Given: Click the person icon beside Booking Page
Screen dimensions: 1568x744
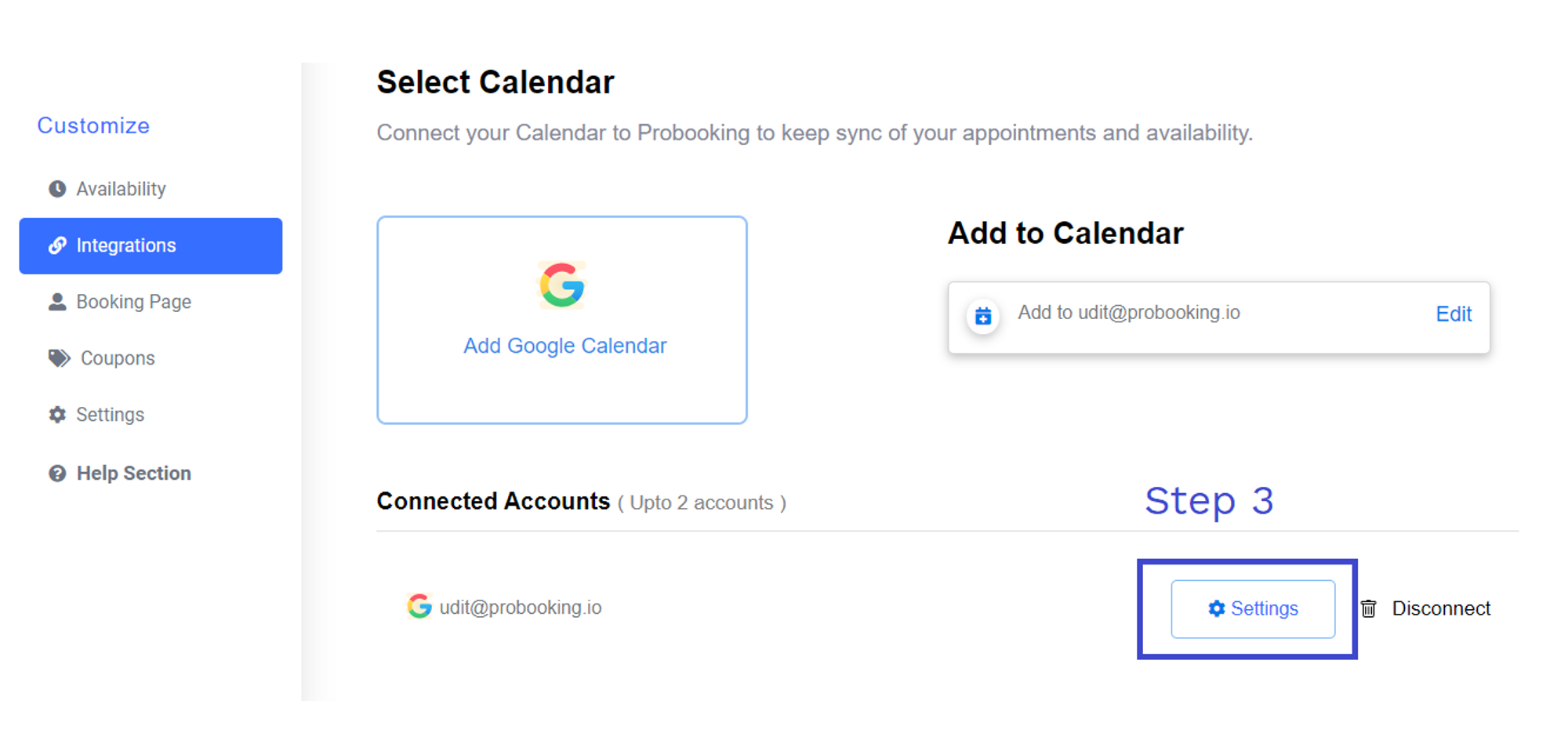Looking at the screenshot, I should pyautogui.click(x=57, y=302).
